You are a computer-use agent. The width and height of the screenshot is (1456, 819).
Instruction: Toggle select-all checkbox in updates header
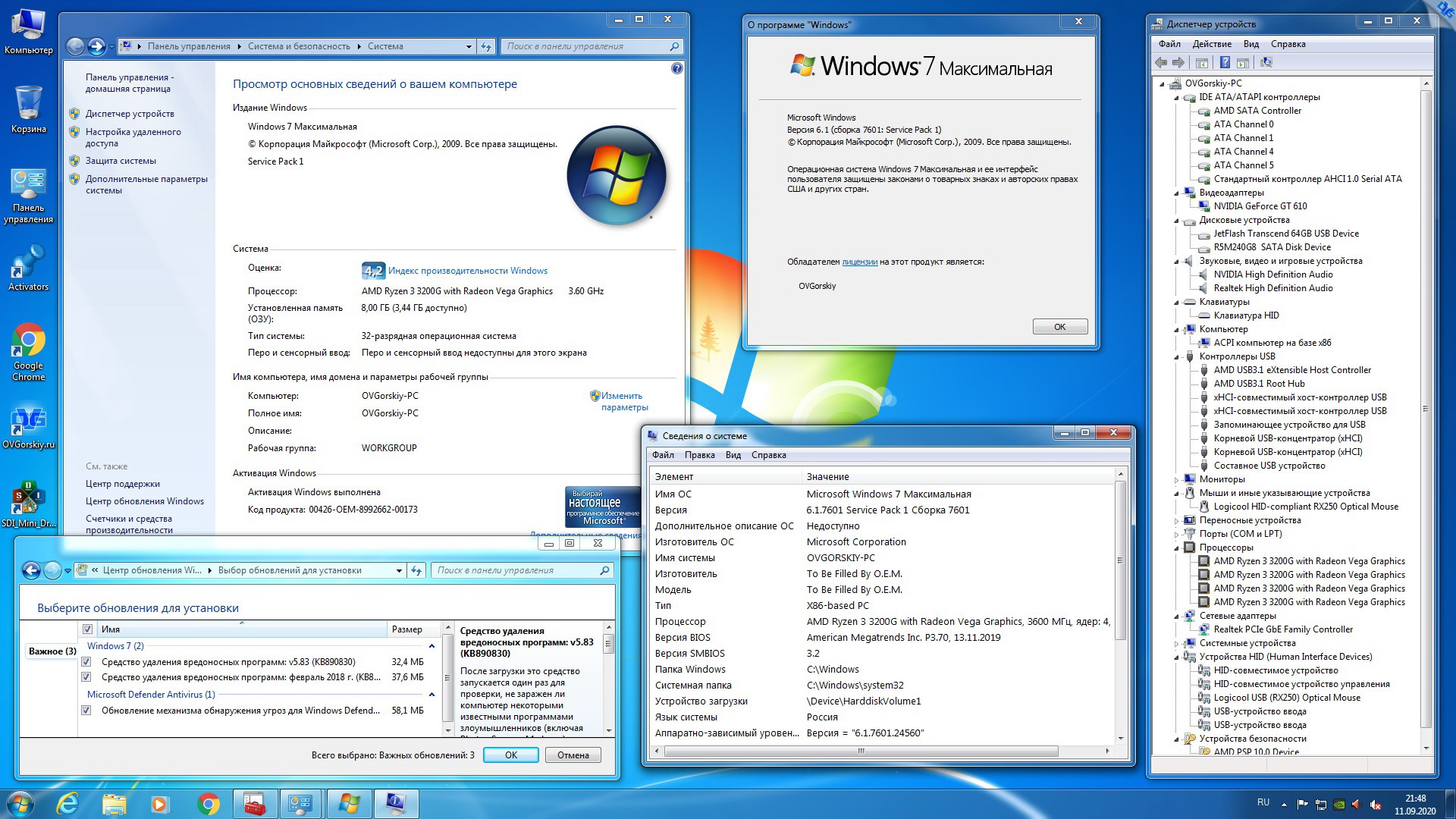point(87,629)
